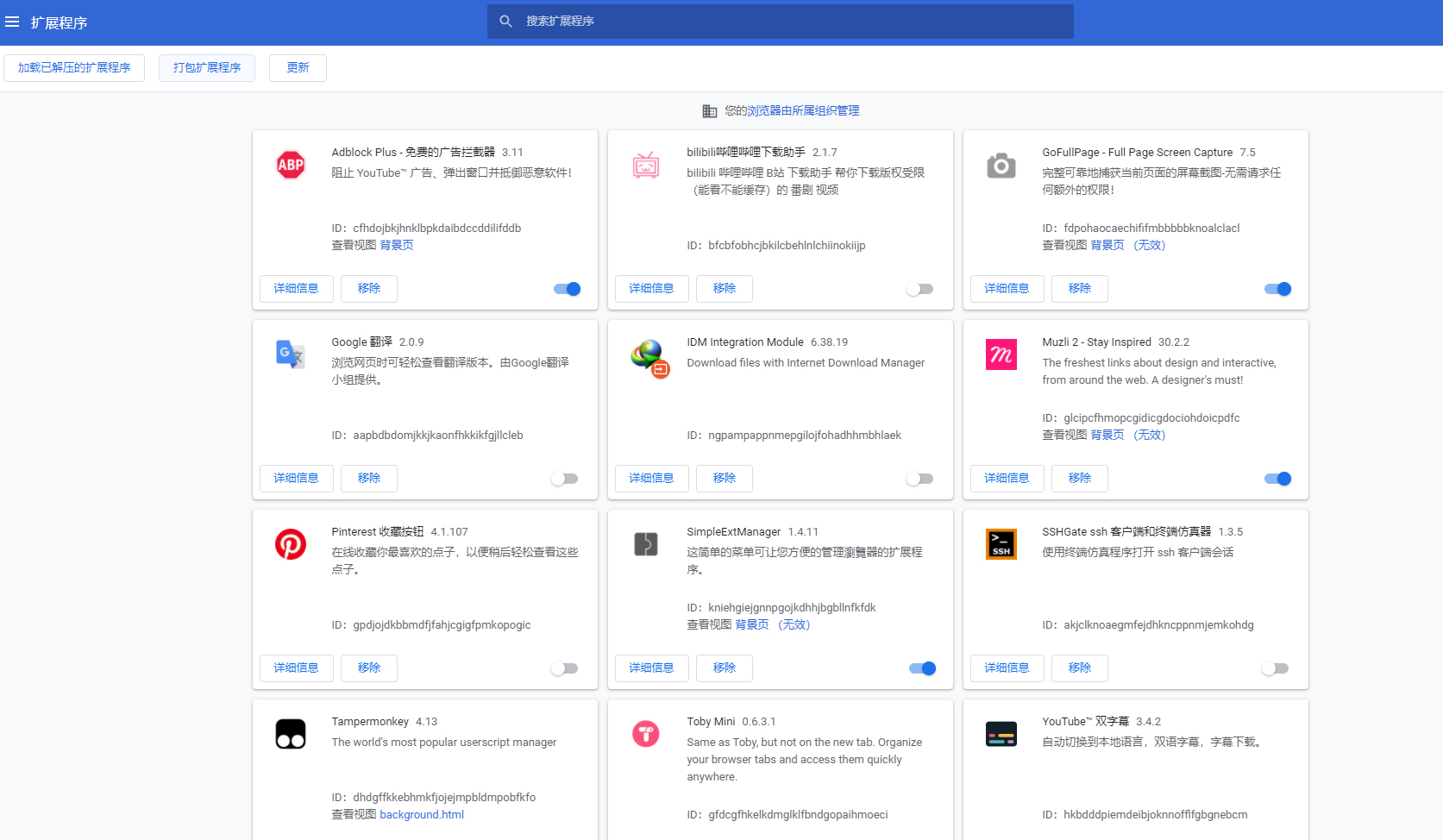Turn off the SimpleExtManager toggle
1443x840 pixels.
pyautogui.click(x=923, y=668)
